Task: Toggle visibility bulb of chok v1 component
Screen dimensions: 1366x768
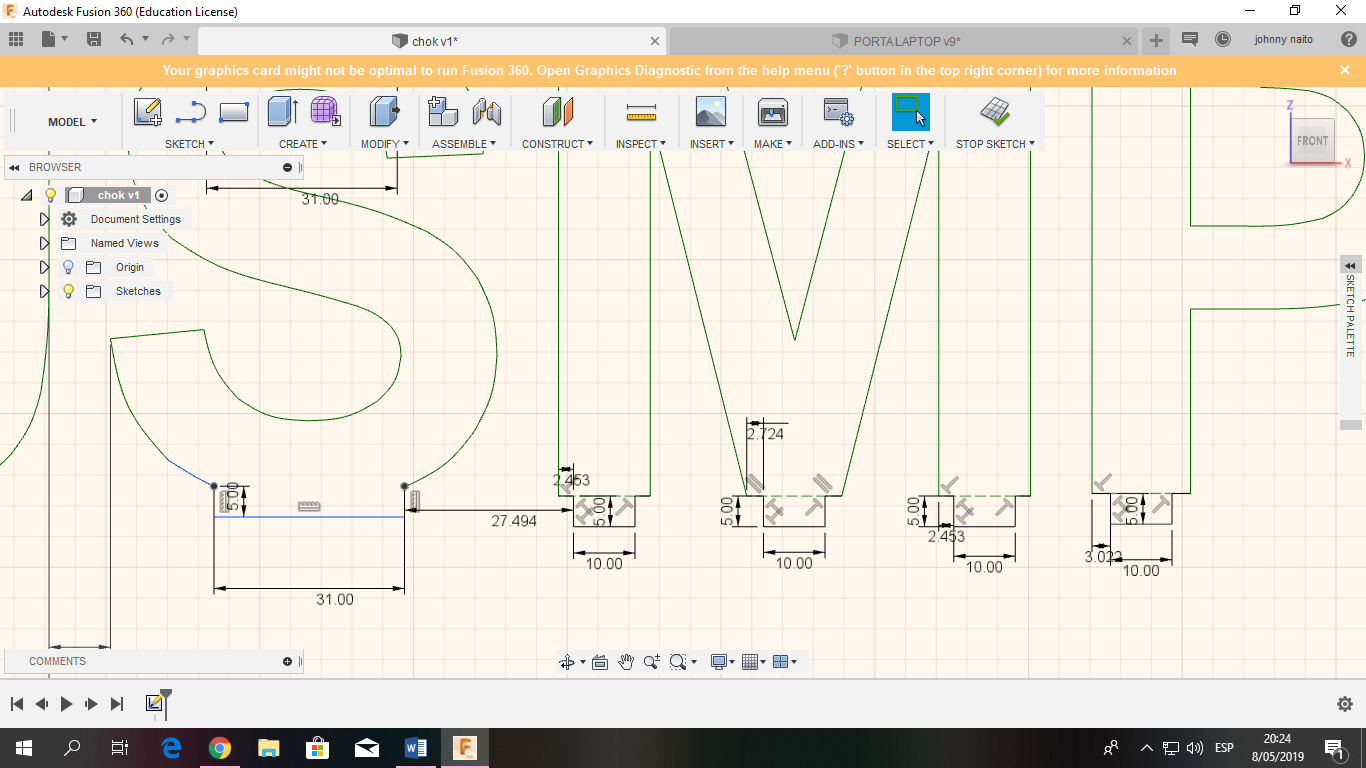Action: 51,195
